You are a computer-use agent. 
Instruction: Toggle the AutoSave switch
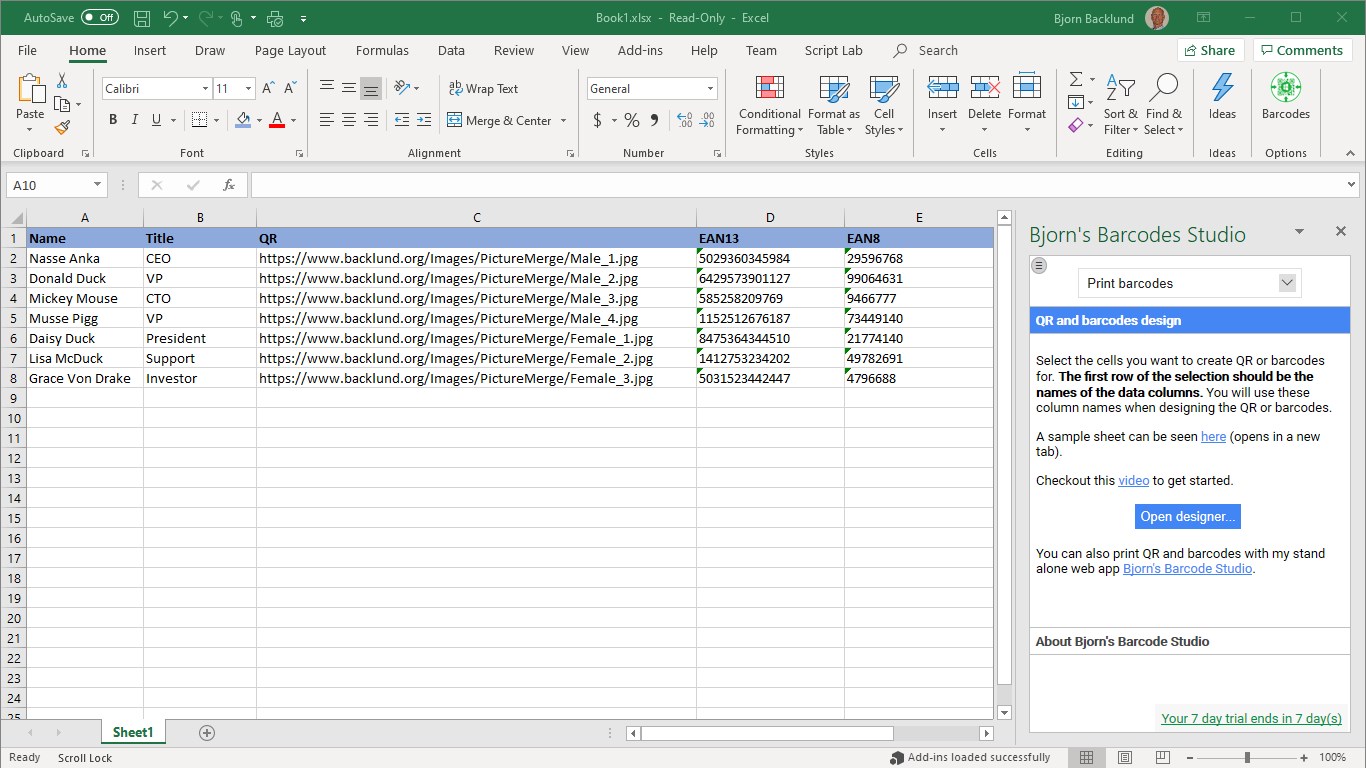(x=99, y=18)
